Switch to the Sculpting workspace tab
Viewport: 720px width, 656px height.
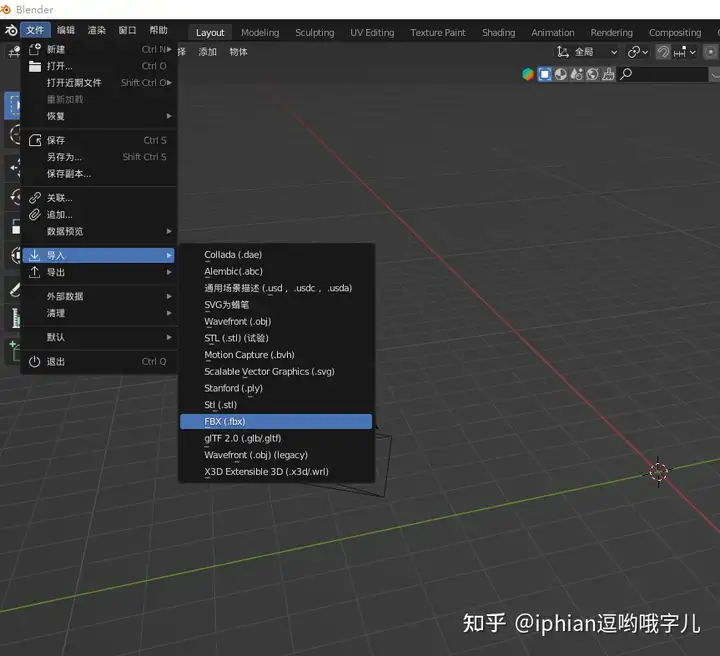point(315,33)
